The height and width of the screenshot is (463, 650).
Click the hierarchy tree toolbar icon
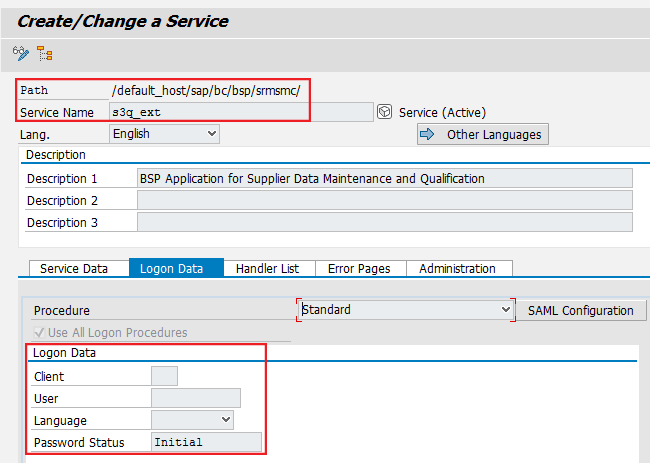point(45,53)
